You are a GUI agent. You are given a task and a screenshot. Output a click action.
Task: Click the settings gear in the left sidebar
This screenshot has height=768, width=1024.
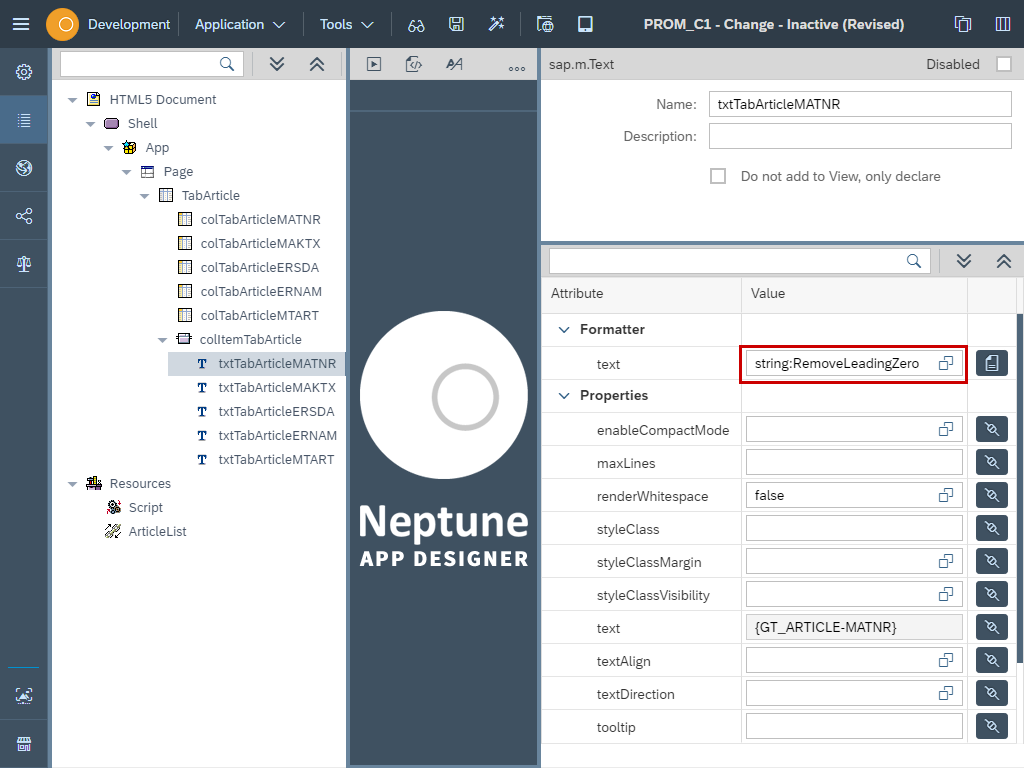(24, 71)
